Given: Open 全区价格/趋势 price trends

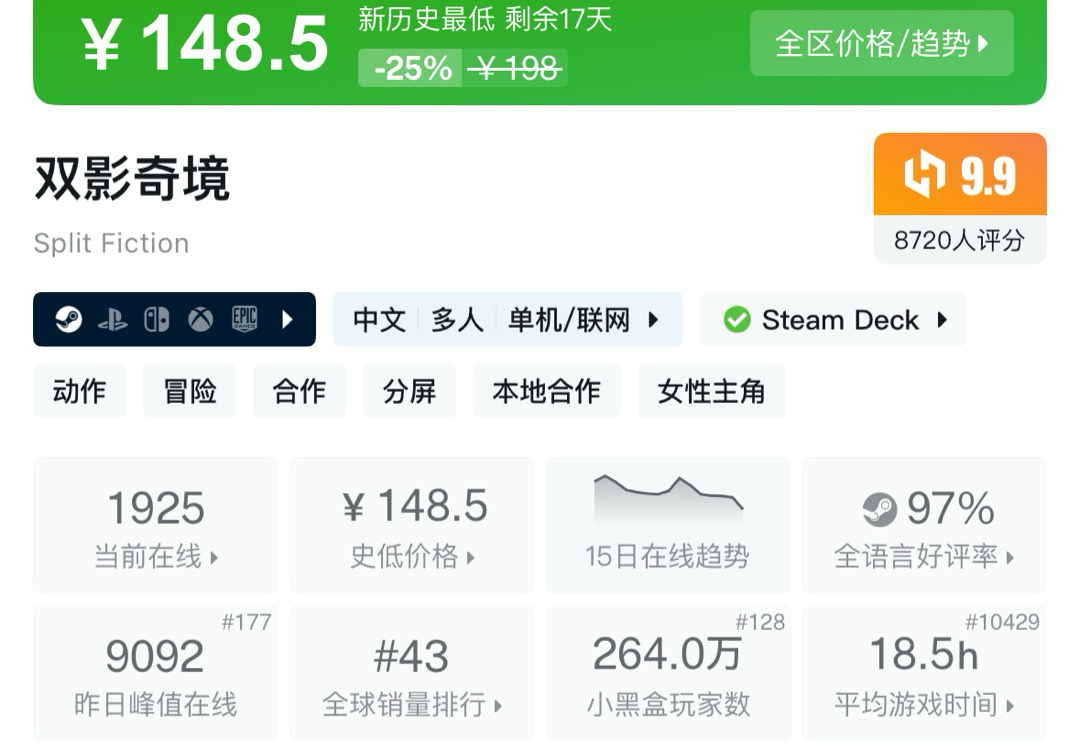Looking at the screenshot, I should tap(881, 44).
